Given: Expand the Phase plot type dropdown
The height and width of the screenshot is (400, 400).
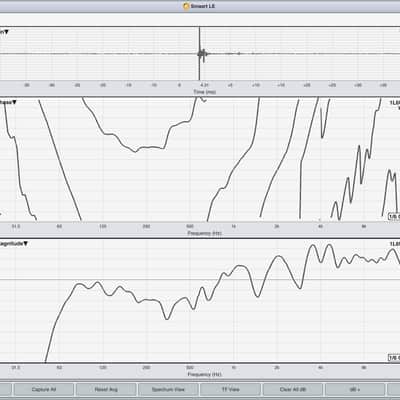Looking at the screenshot, I should tap(14, 102).
